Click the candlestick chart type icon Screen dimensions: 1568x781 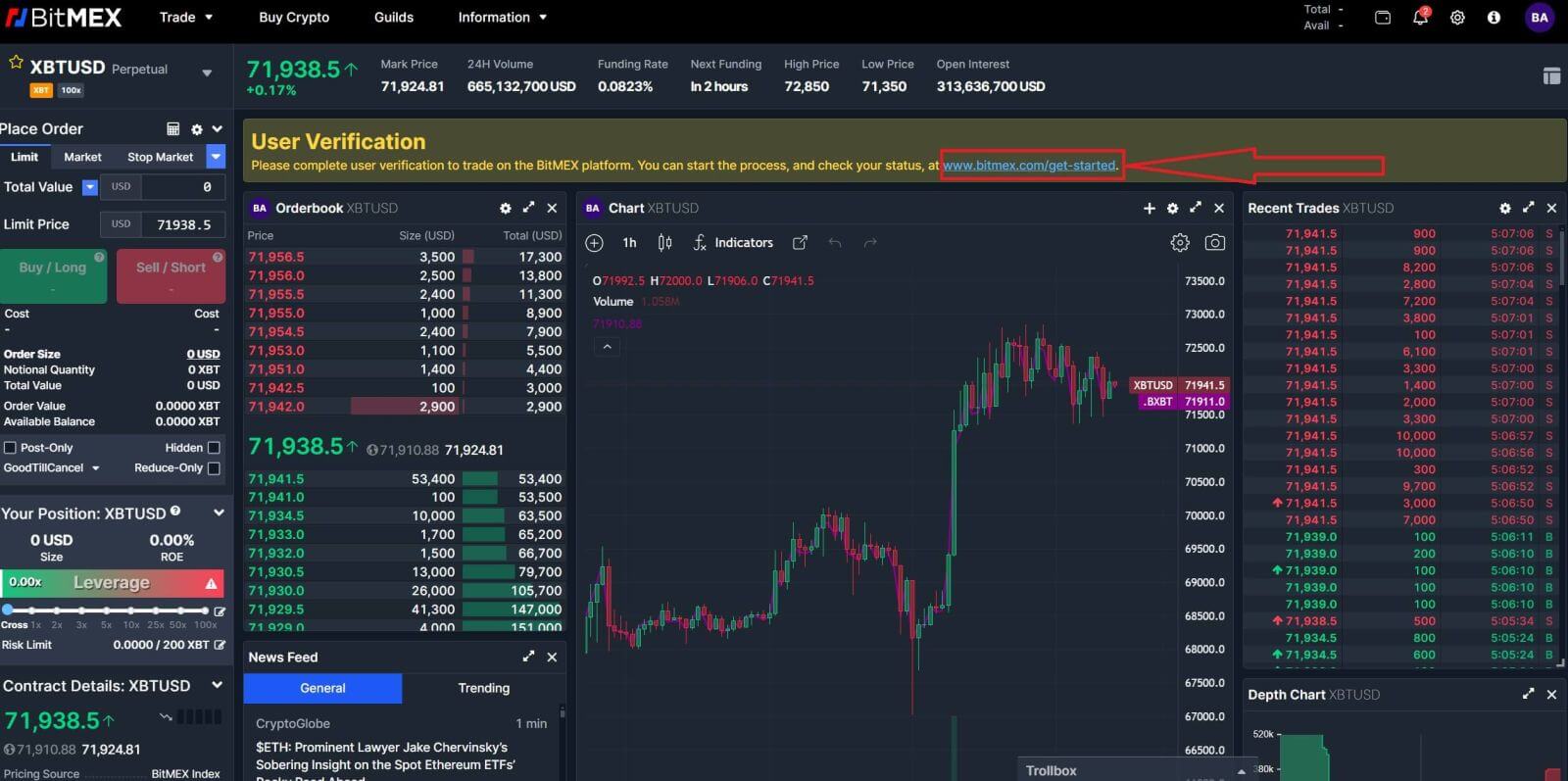pyautogui.click(x=664, y=243)
